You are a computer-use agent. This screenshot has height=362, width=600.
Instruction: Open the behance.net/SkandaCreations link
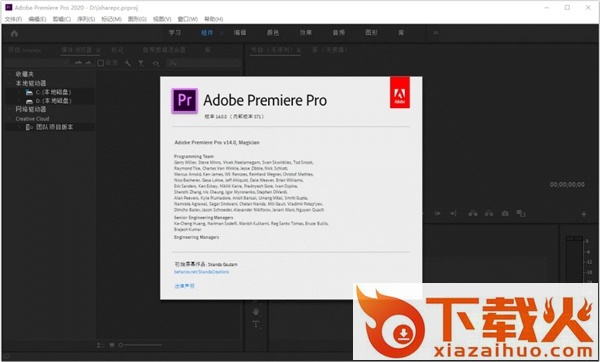pyautogui.click(x=201, y=272)
